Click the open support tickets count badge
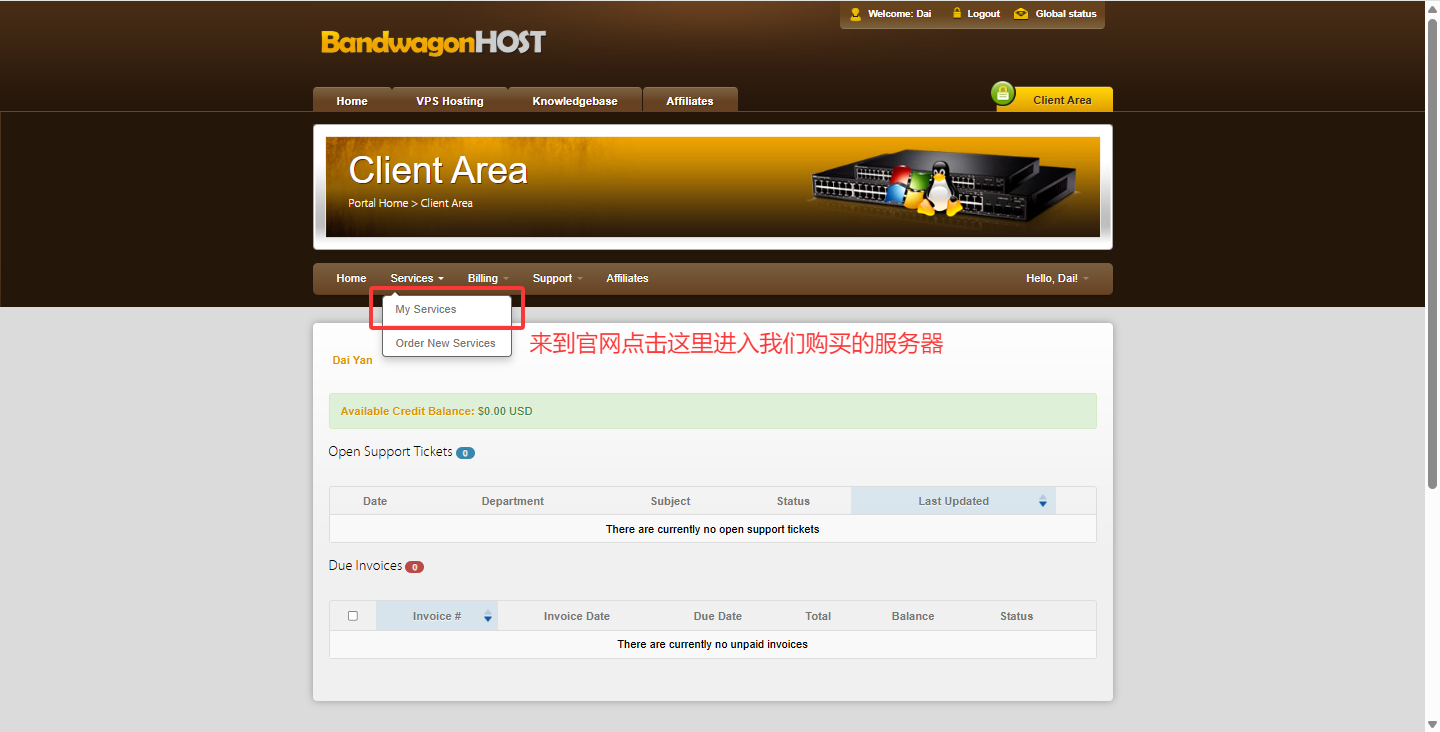The image size is (1440, 732). click(x=465, y=453)
